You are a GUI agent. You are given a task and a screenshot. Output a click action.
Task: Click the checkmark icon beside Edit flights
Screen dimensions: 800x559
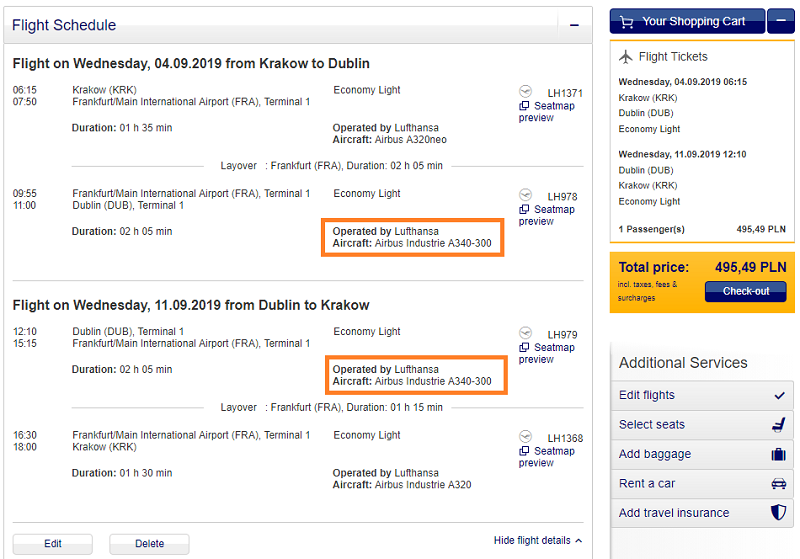click(780, 395)
